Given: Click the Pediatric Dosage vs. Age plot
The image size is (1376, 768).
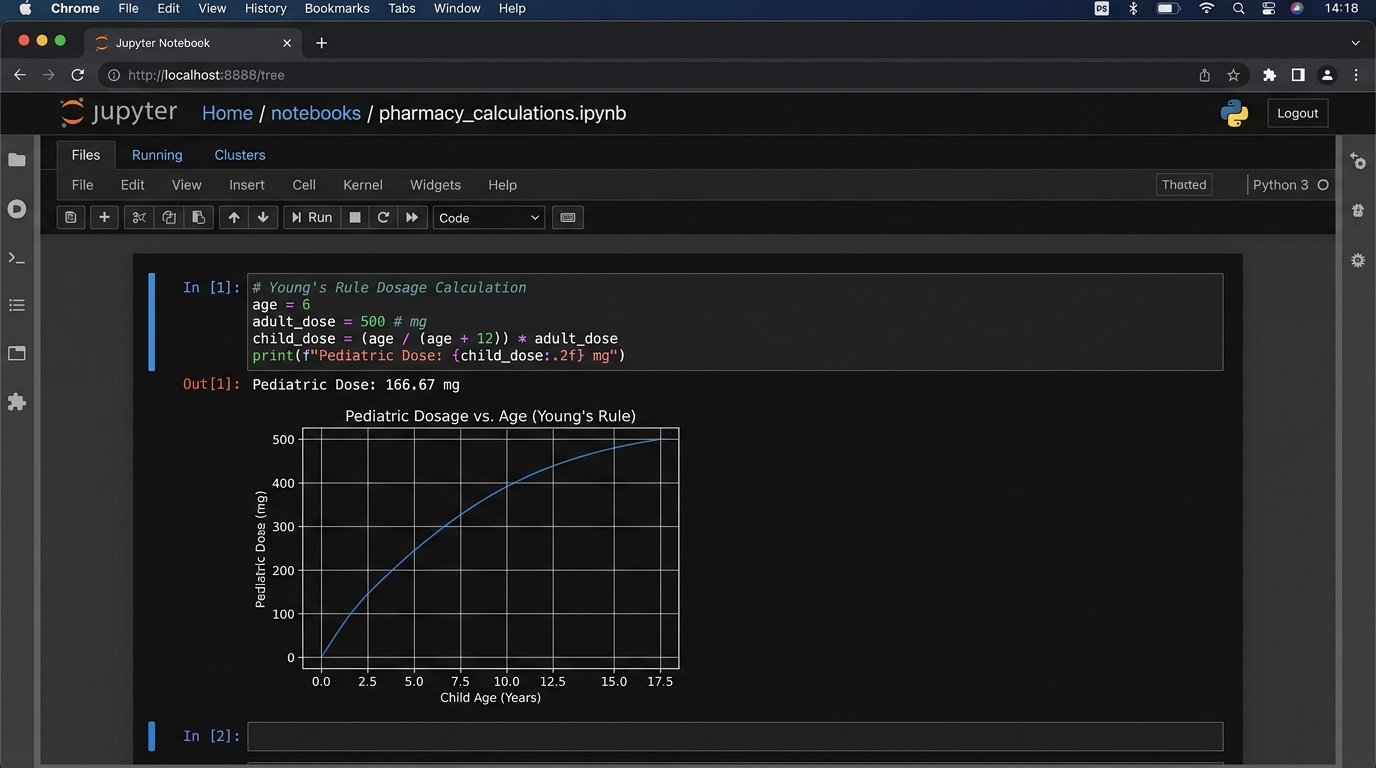Looking at the screenshot, I should (467, 555).
